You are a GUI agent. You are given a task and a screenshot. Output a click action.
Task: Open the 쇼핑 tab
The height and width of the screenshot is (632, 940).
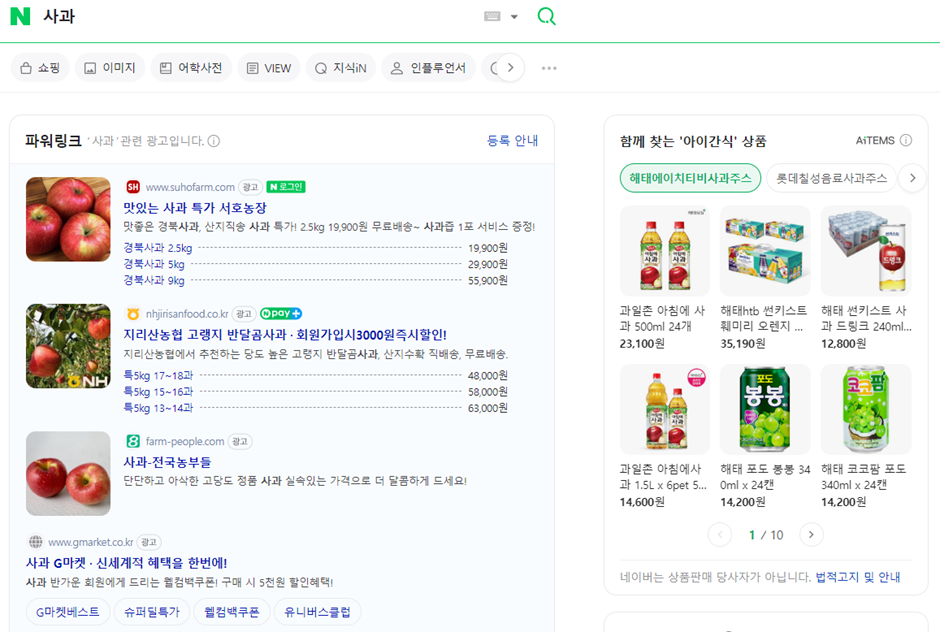40,68
